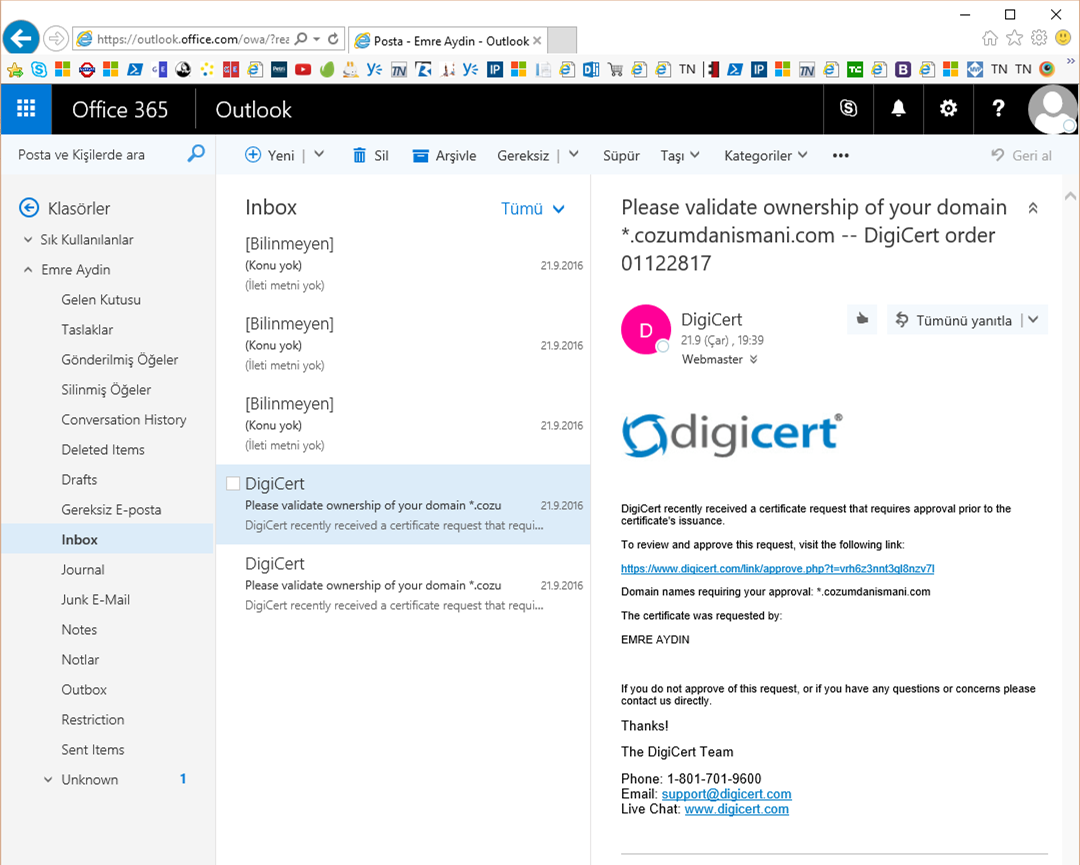Click the Geri al undo button
1080x865 pixels.
pyautogui.click(x=1021, y=156)
